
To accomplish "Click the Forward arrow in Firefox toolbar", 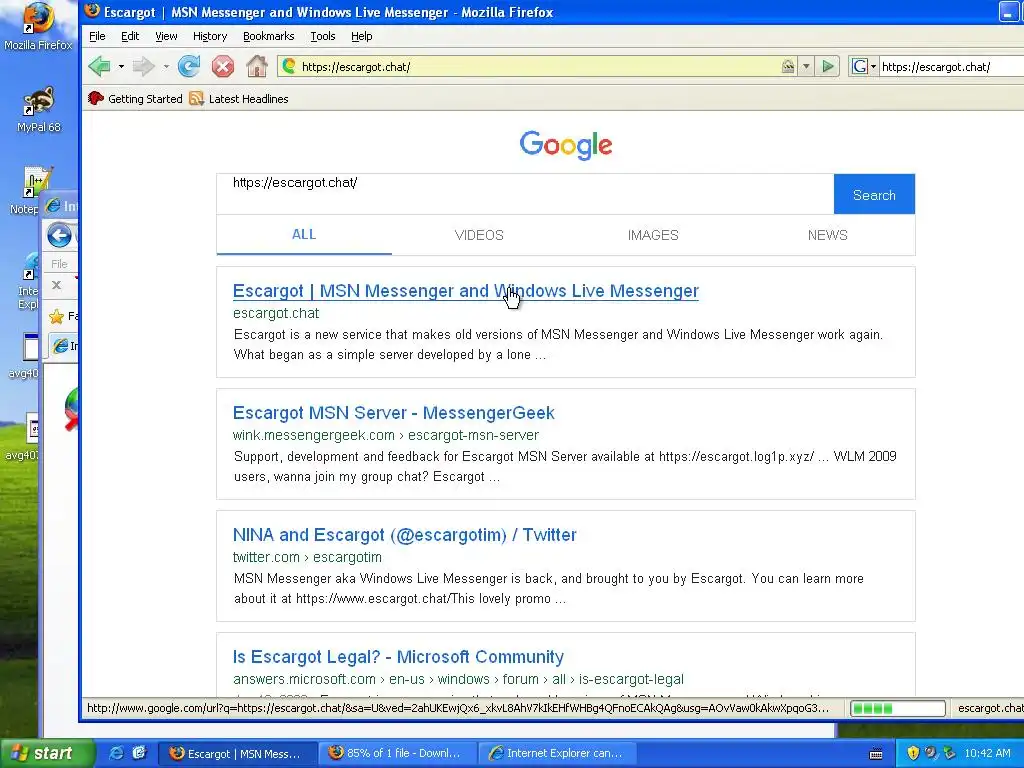I will tap(143, 66).
